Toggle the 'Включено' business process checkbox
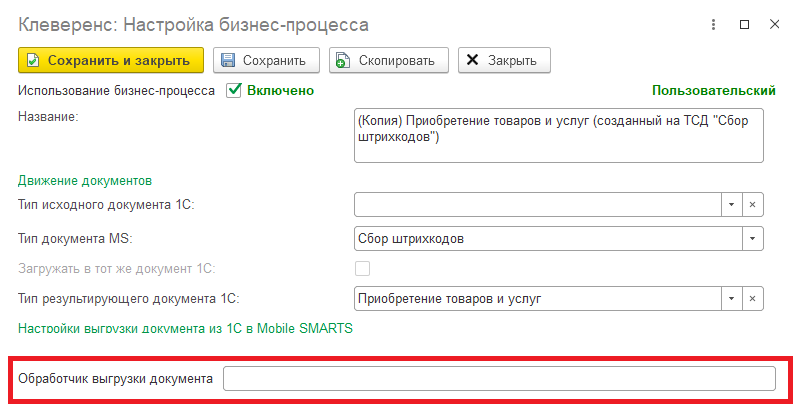 [x=234, y=90]
